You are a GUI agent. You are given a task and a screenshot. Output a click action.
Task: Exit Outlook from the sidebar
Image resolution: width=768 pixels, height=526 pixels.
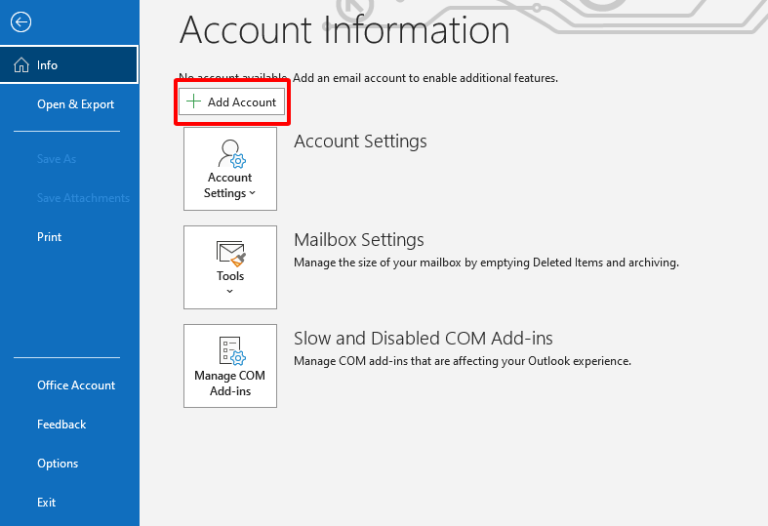click(x=46, y=502)
